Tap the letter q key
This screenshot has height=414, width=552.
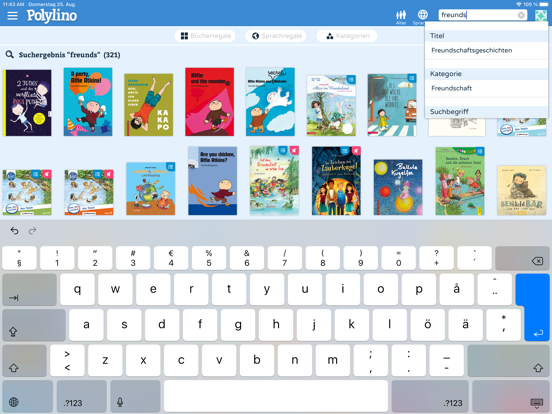[77, 290]
